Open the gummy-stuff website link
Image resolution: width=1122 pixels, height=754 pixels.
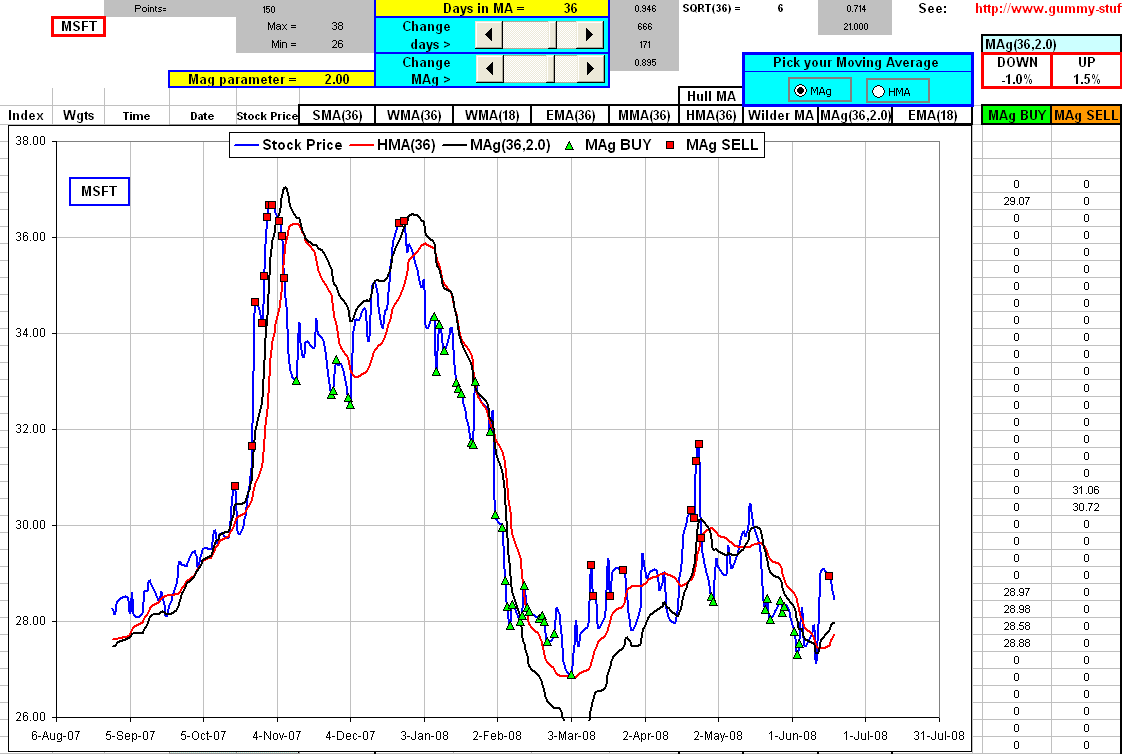coord(1048,9)
